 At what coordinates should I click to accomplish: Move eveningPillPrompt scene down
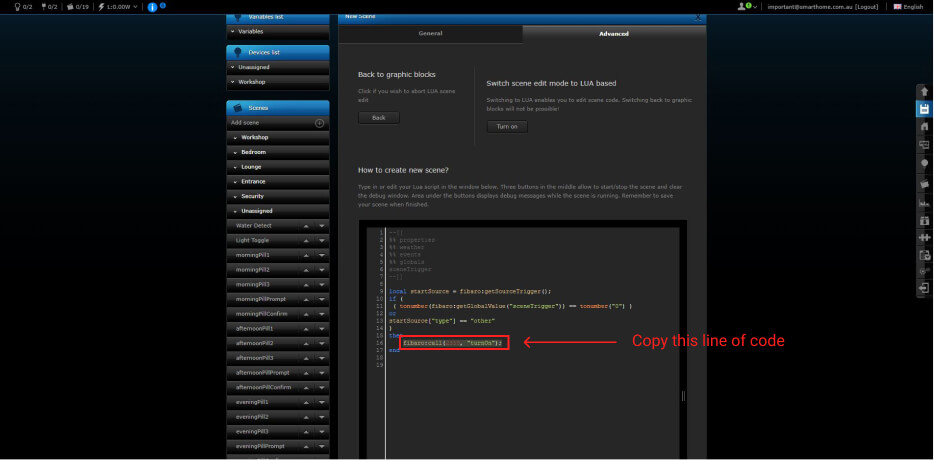[322, 446]
